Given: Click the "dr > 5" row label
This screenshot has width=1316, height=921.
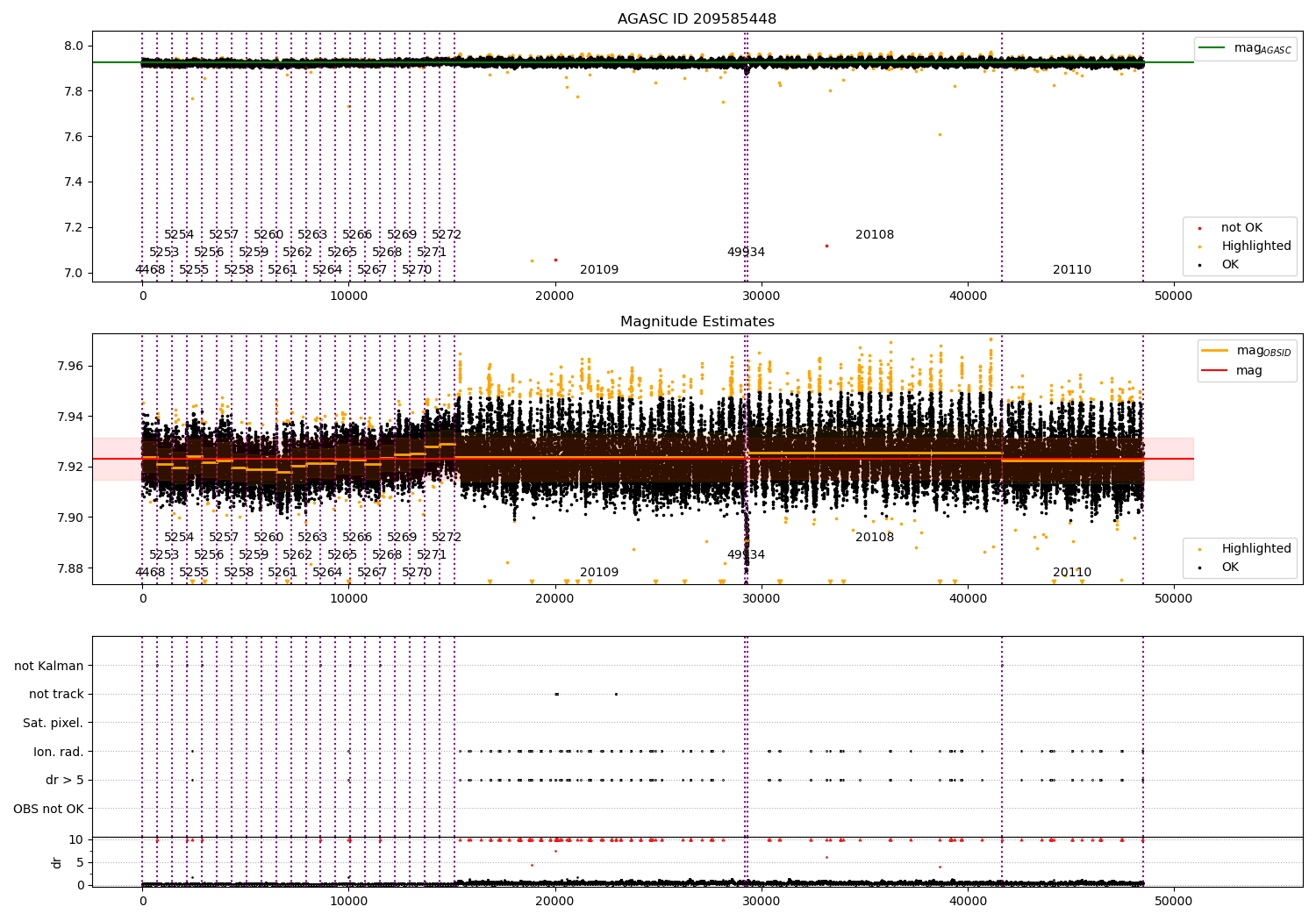Looking at the screenshot, I should click(65, 780).
